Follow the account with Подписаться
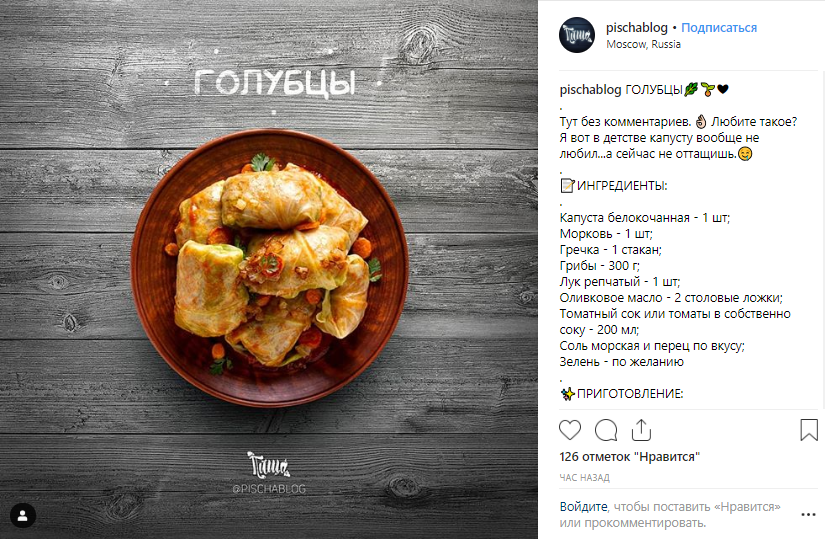The image size is (825, 539). tap(719, 28)
